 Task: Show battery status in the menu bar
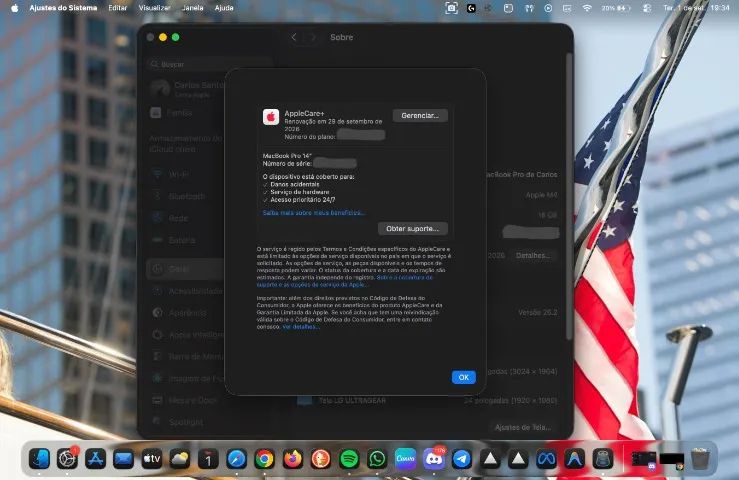616,8
